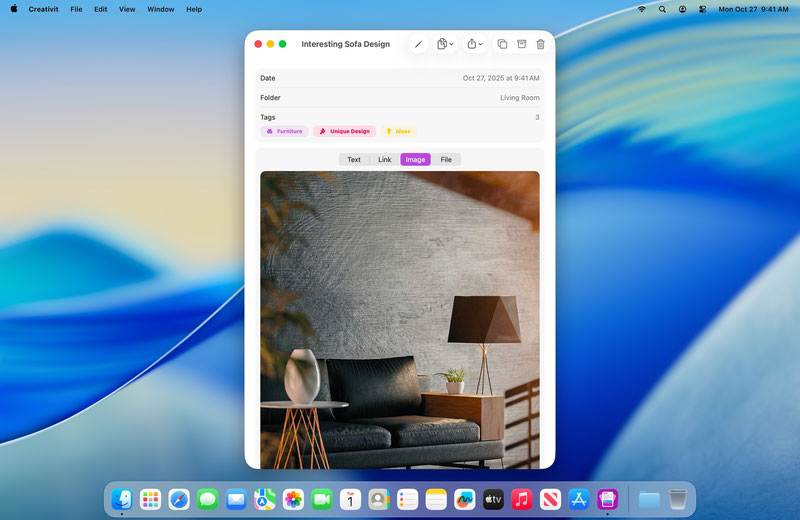Click the pencil edit icon
The height and width of the screenshot is (520, 800).
pyautogui.click(x=418, y=44)
